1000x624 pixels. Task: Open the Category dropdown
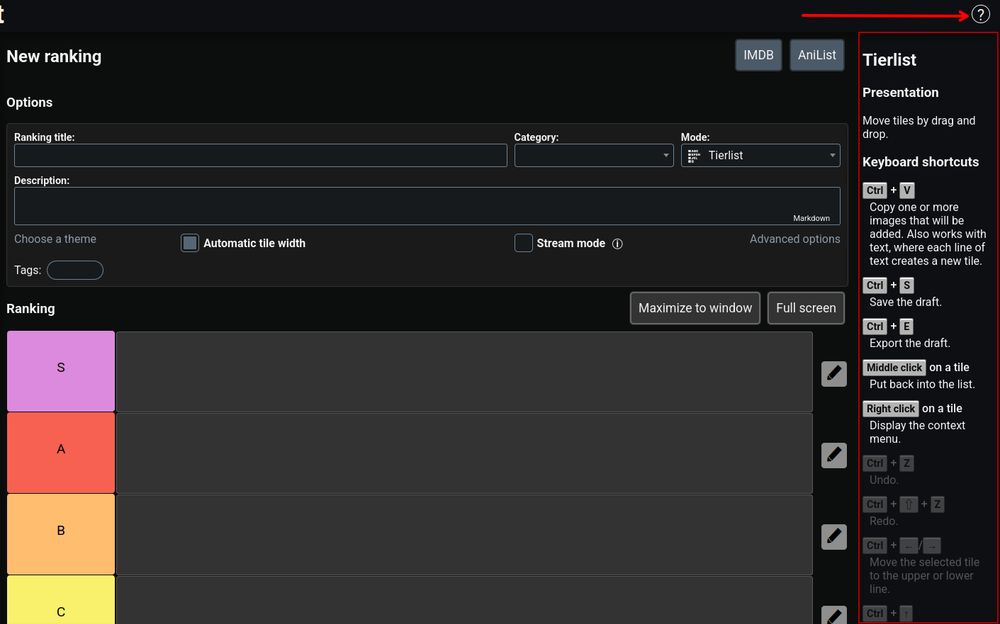pyautogui.click(x=594, y=155)
